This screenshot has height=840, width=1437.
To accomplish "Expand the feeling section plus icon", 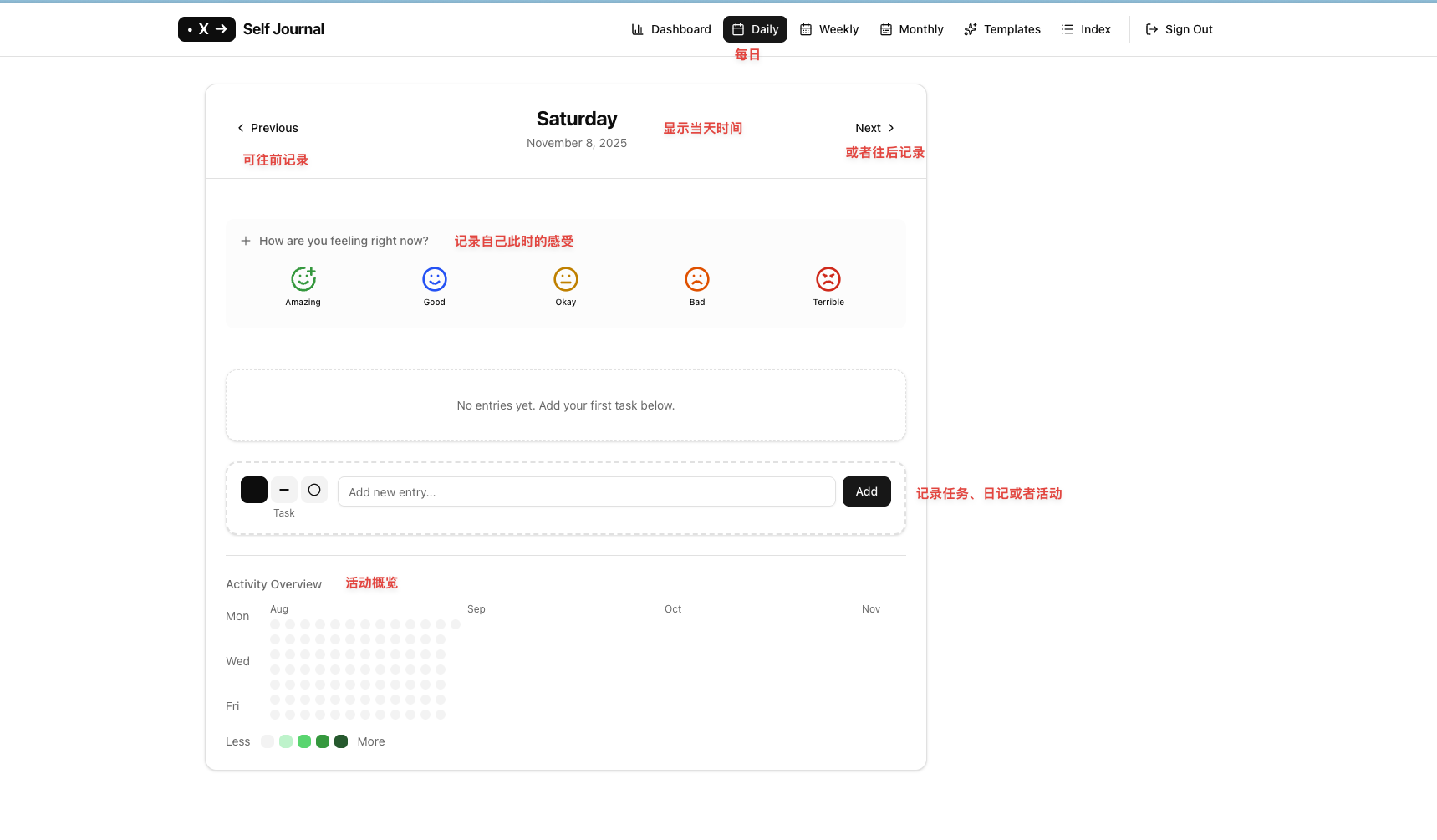I will (x=246, y=241).
